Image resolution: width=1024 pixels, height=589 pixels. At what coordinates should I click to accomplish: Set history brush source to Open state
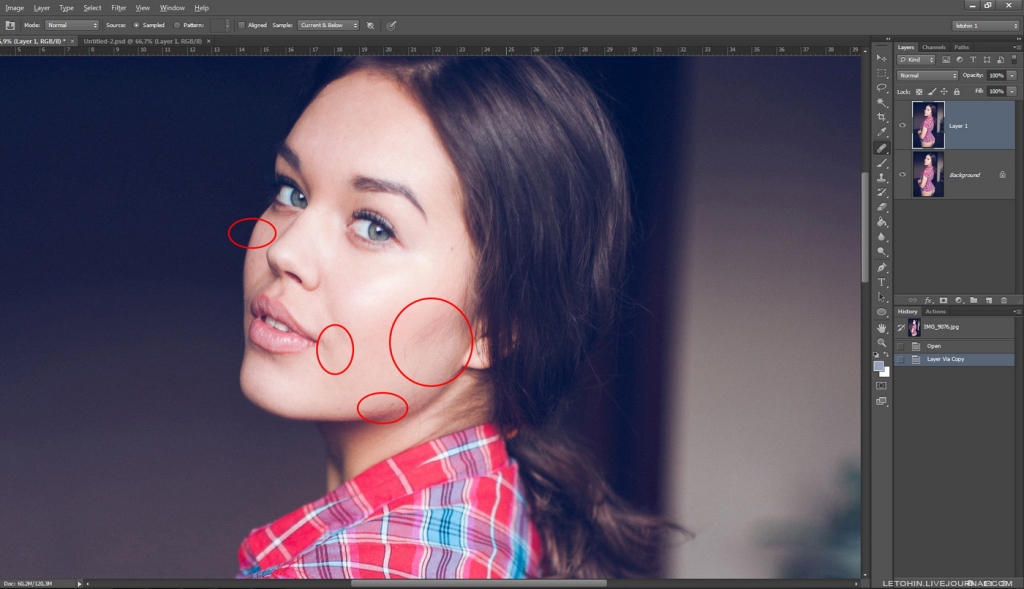pyautogui.click(x=901, y=346)
